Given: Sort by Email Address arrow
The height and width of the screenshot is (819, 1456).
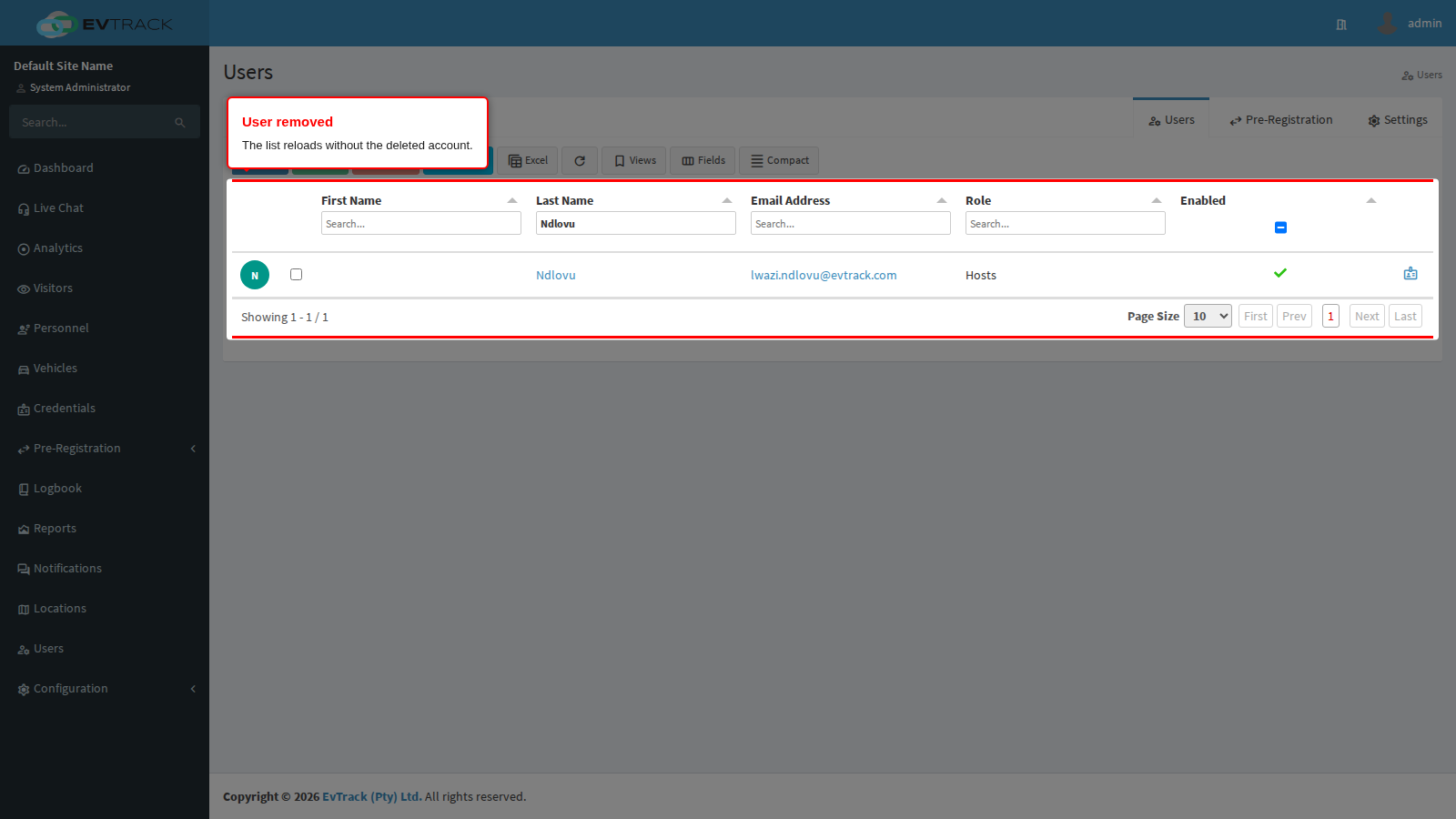Looking at the screenshot, I should tap(942, 200).
